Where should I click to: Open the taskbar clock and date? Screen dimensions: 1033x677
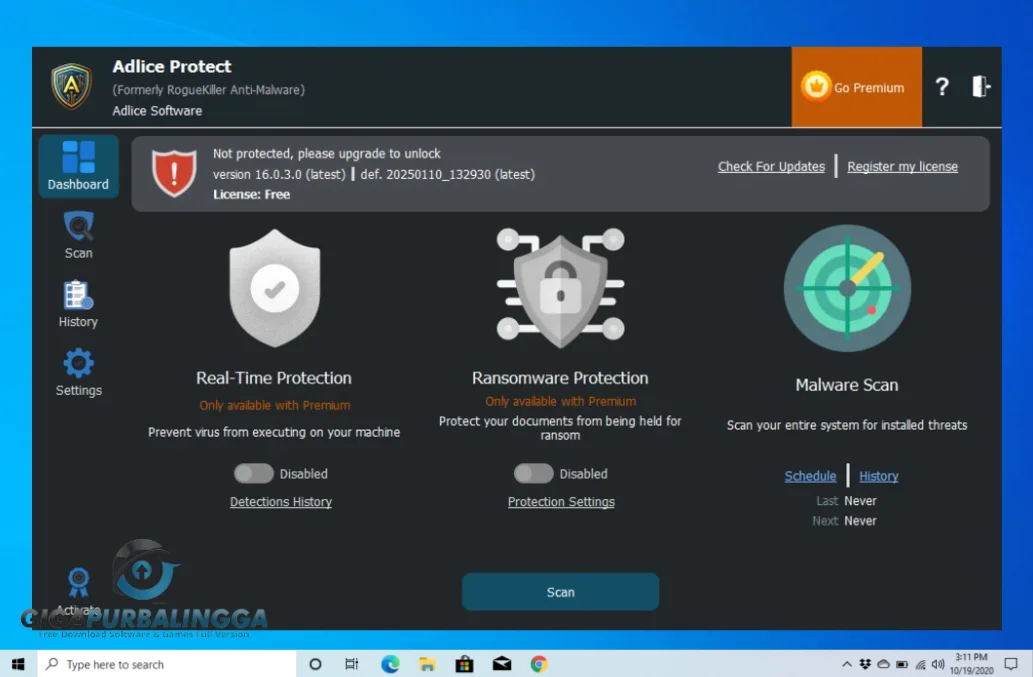971,664
